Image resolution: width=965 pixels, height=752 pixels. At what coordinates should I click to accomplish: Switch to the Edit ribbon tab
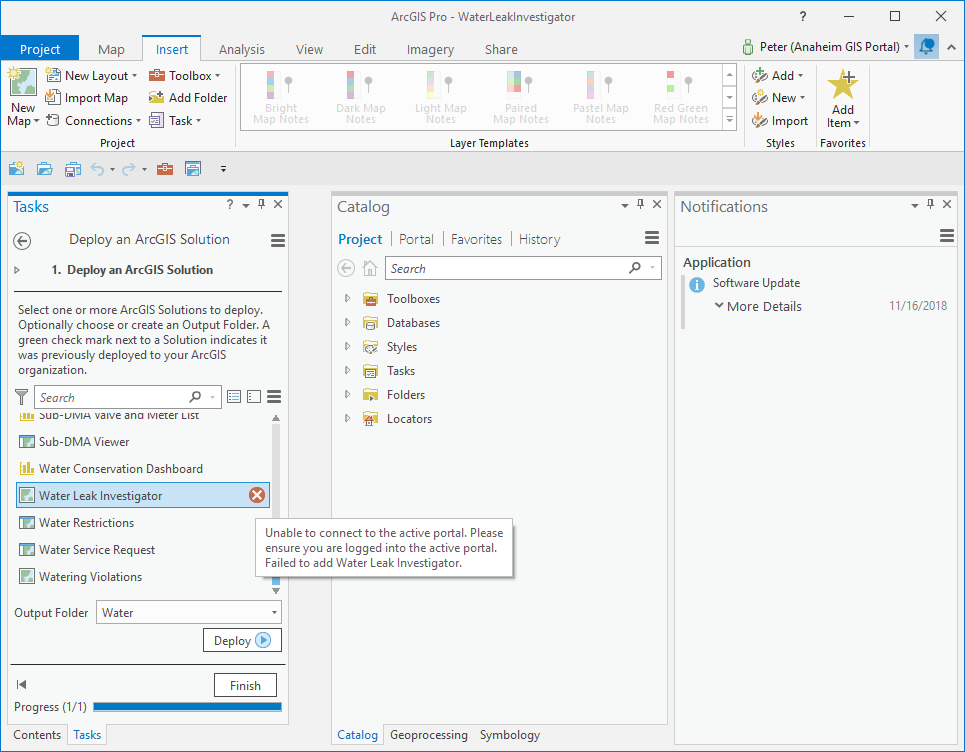pyautogui.click(x=364, y=49)
